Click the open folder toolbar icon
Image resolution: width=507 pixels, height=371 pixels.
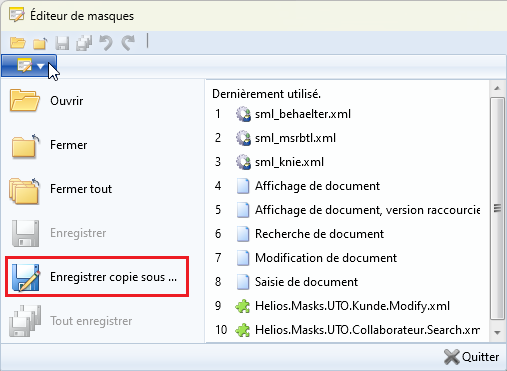(x=18, y=43)
